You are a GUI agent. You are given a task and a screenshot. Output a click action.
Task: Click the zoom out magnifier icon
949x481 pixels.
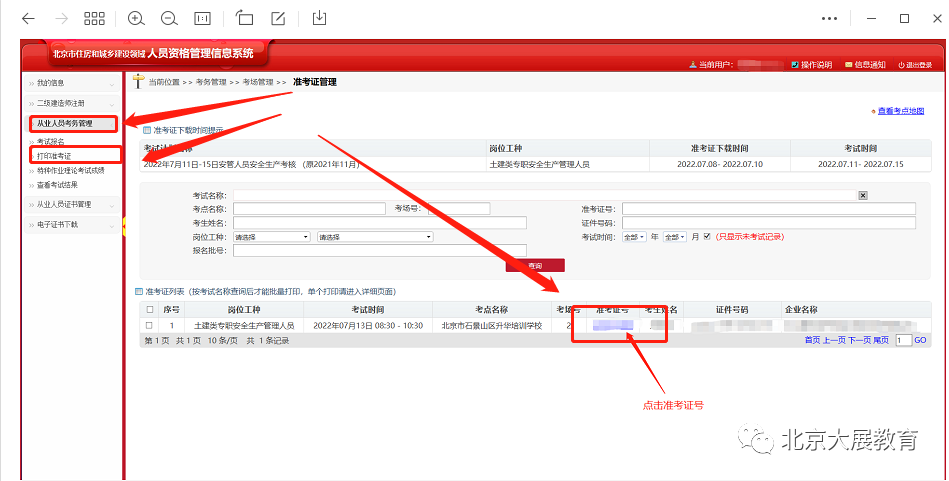point(169,18)
